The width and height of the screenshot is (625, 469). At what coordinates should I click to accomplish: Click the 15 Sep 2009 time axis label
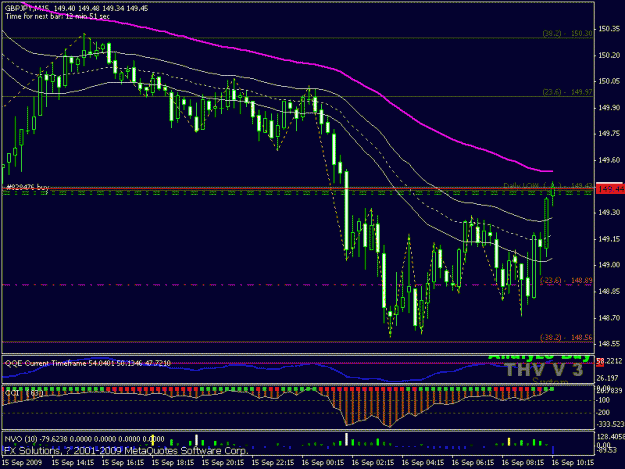(x=22, y=463)
